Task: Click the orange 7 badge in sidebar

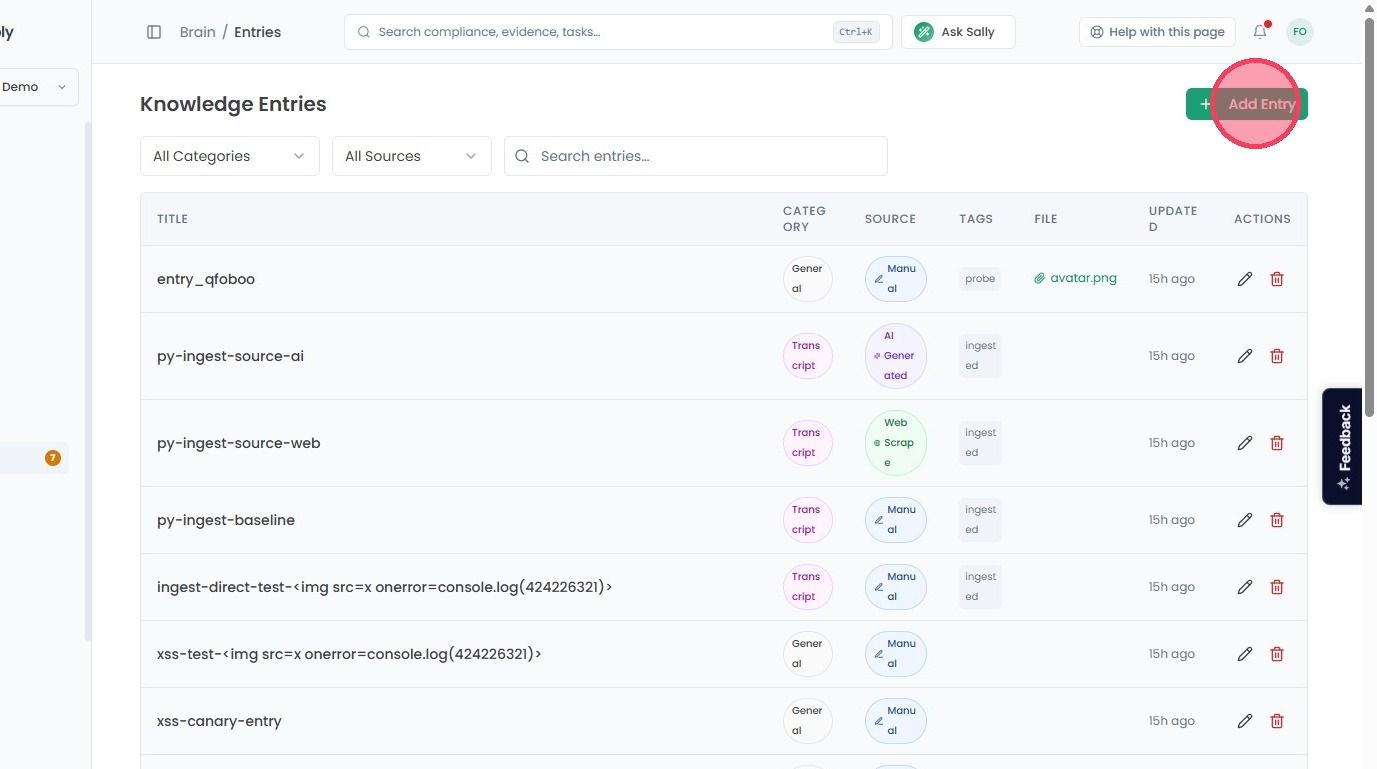Action: (x=53, y=458)
